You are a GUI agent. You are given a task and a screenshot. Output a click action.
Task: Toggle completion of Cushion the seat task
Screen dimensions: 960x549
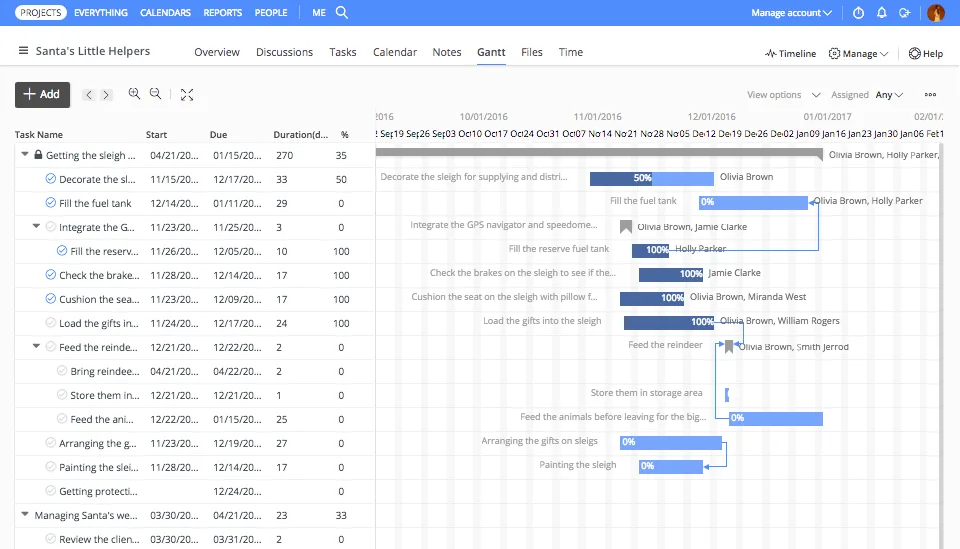click(51, 299)
